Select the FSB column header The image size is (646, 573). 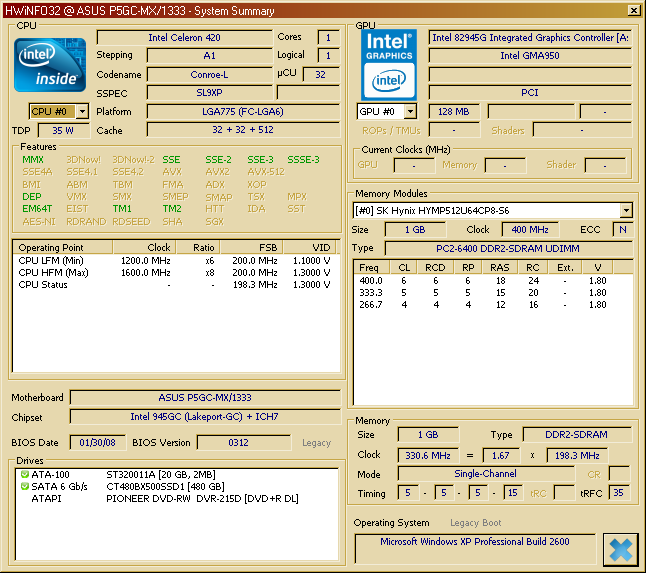(251, 248)
